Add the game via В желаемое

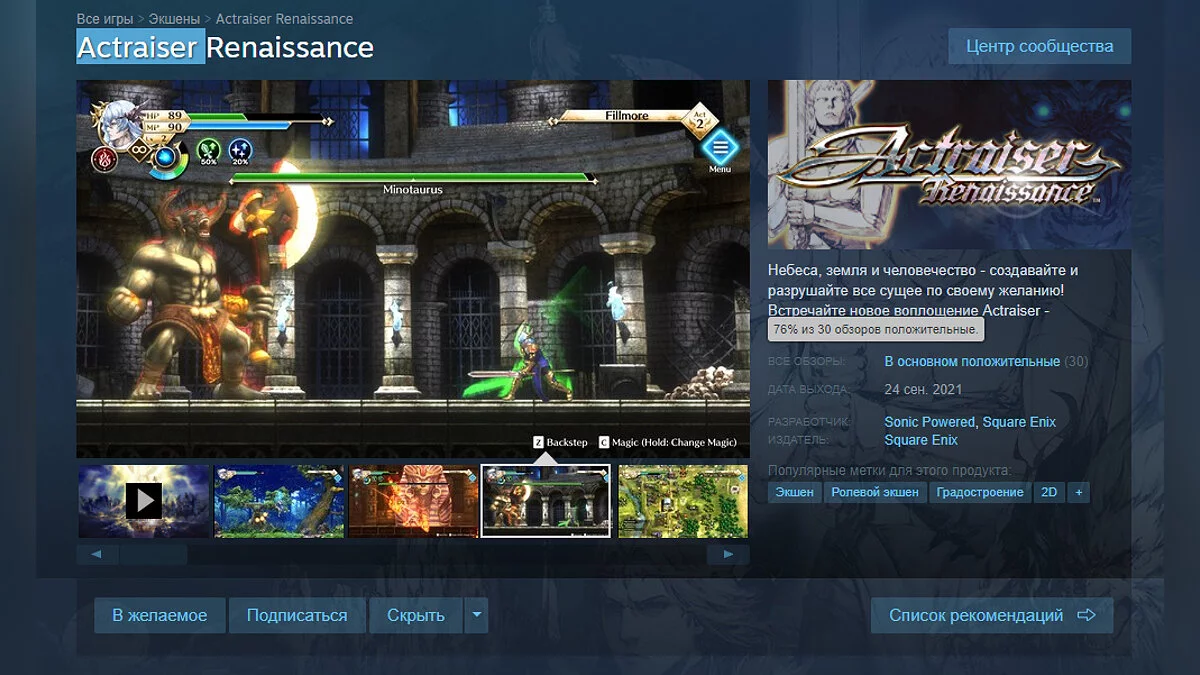[x=160, y=615]
